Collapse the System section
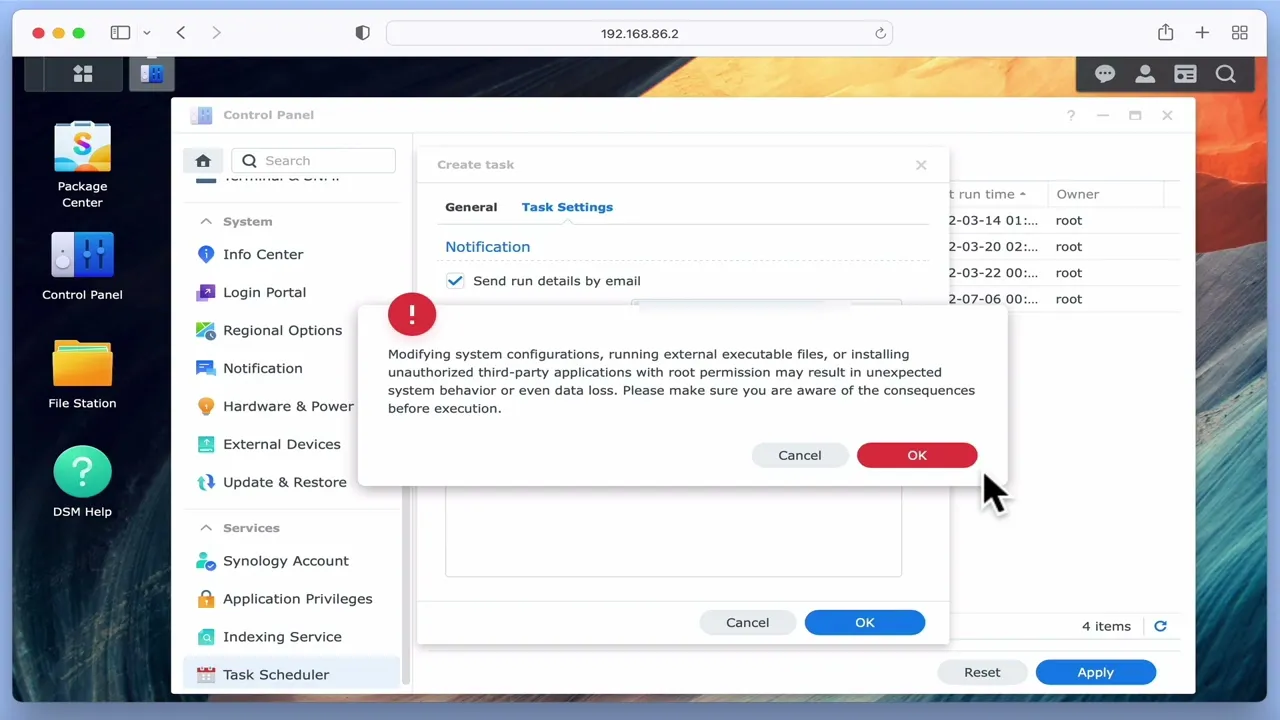Viewport: 1280px width, 720px height. pyautogui.click(x=206, y=221)
